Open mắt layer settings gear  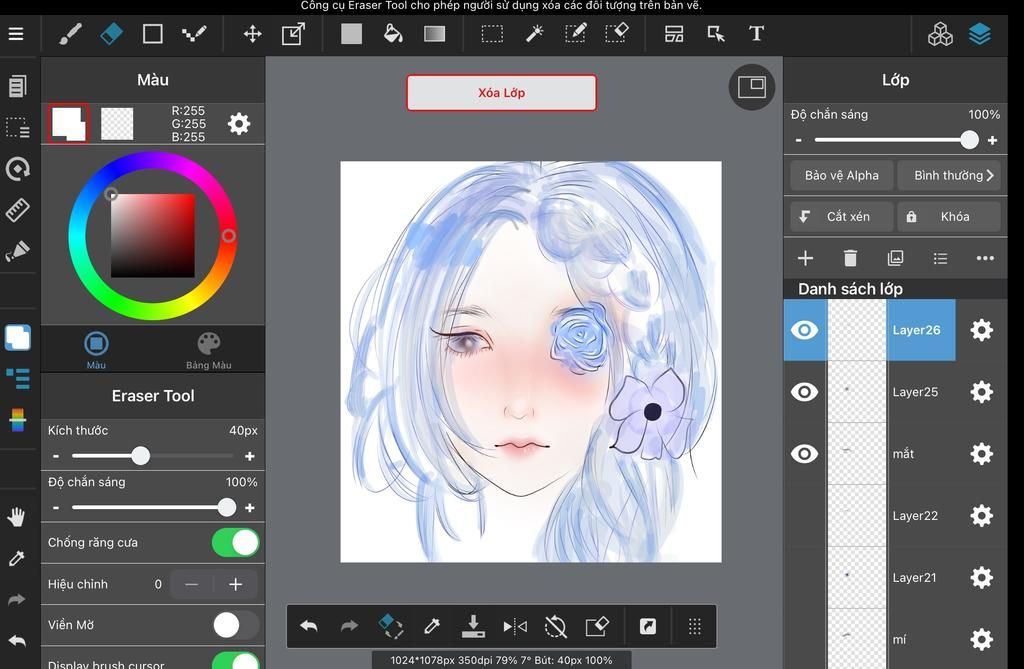point(982,453)
